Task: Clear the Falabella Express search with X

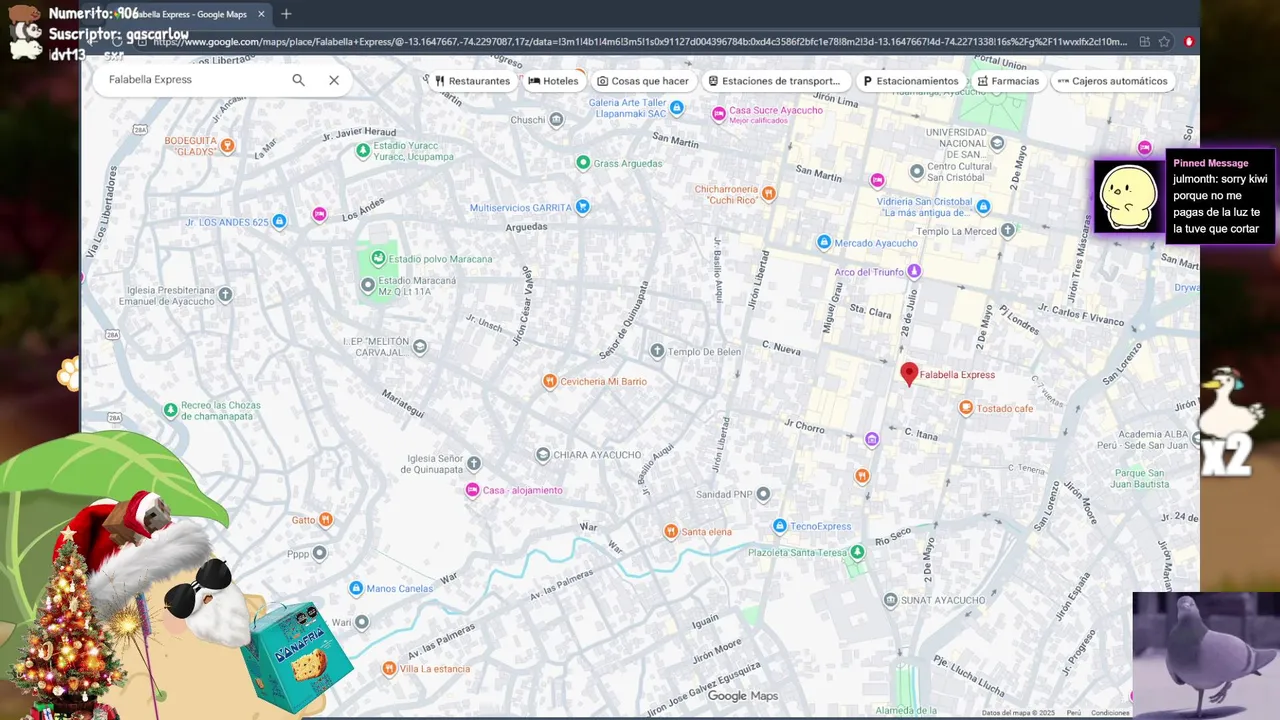Action: [334, 80]
